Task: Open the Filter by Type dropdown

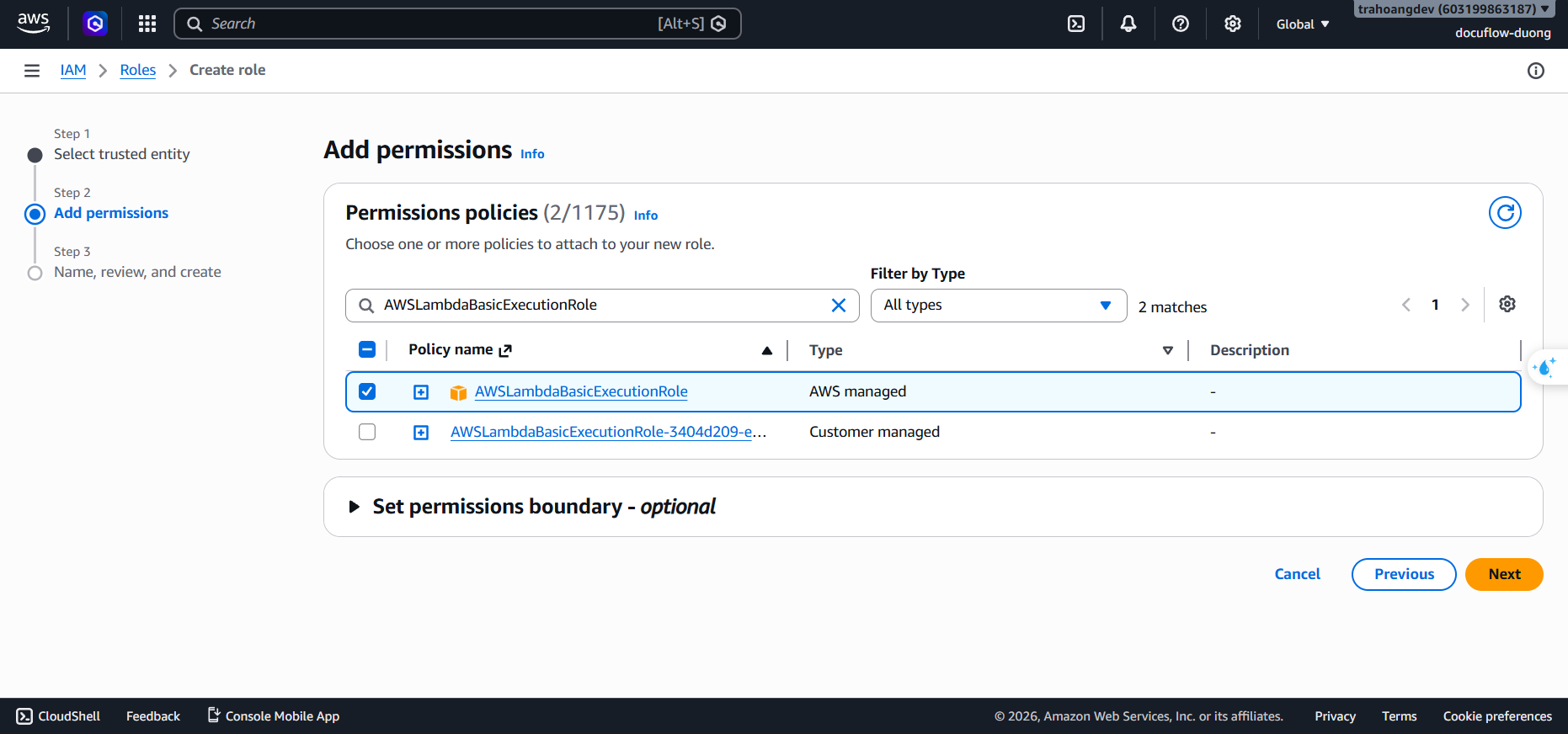Action: click(999, 306)
